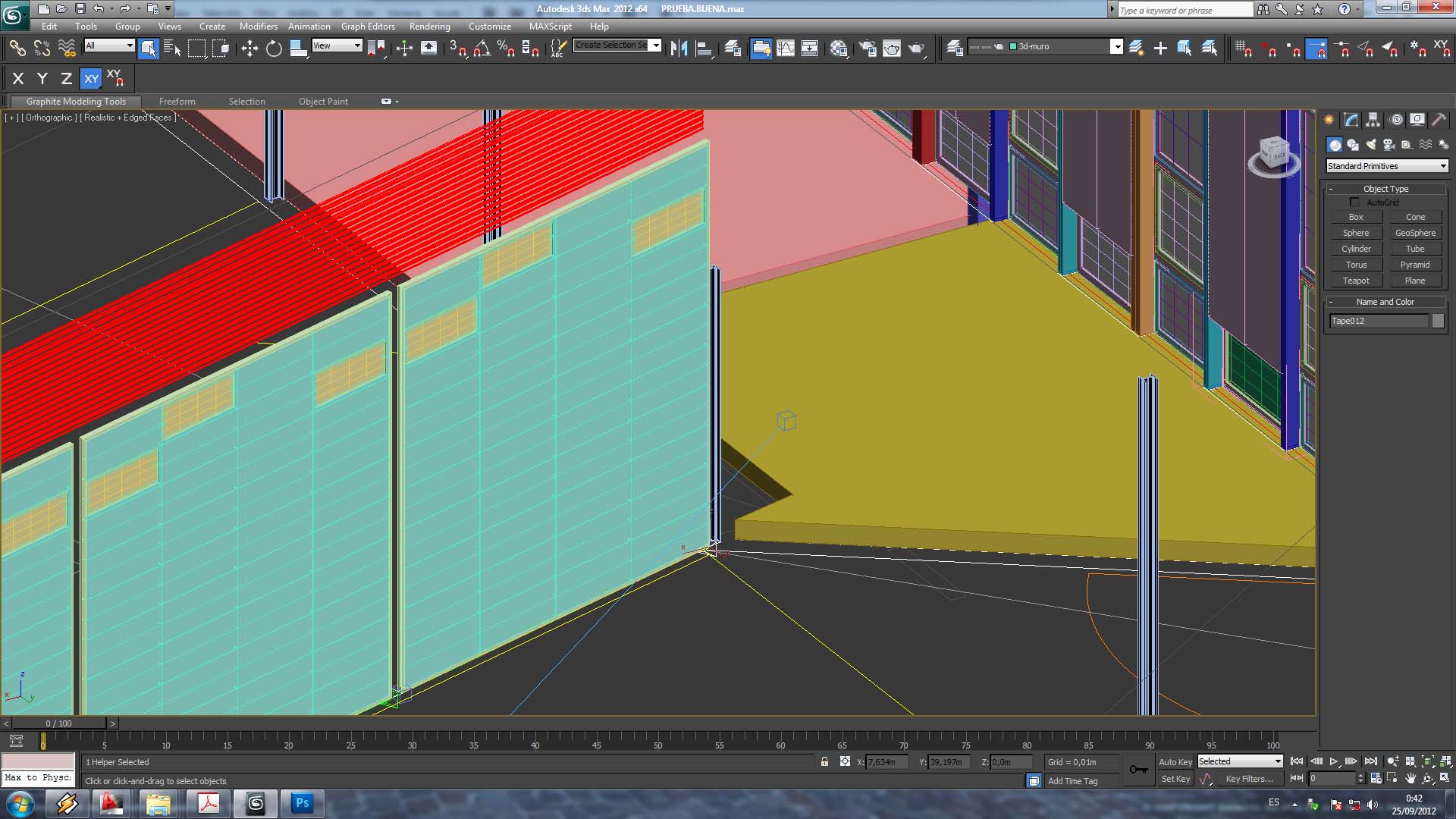
Task: Toggle Auto Key animation mode
Action: [1175, 762]
